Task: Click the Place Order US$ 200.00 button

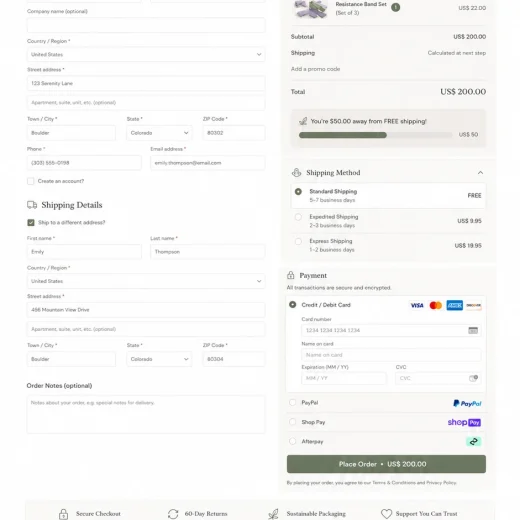Action: click(386, 464)
